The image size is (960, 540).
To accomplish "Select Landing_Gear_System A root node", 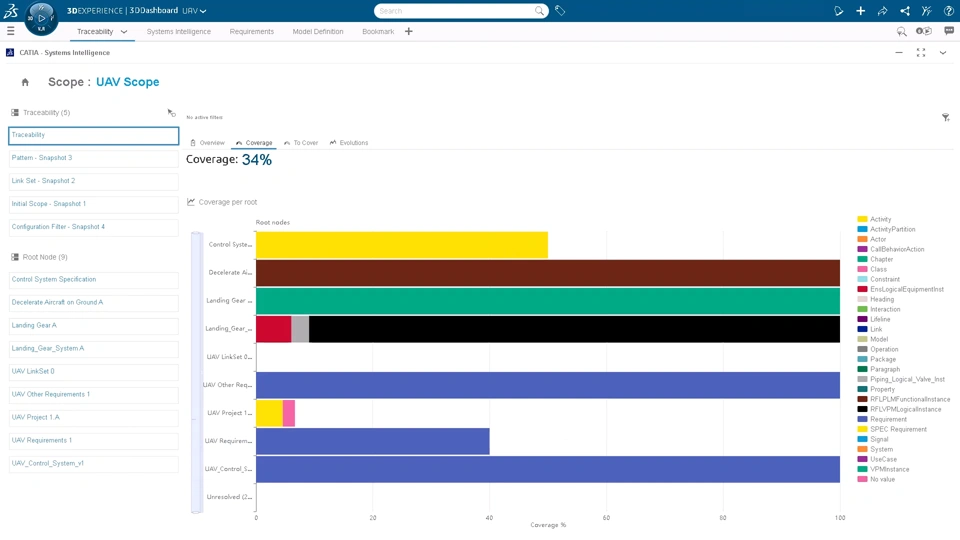I will pos(94,348).
